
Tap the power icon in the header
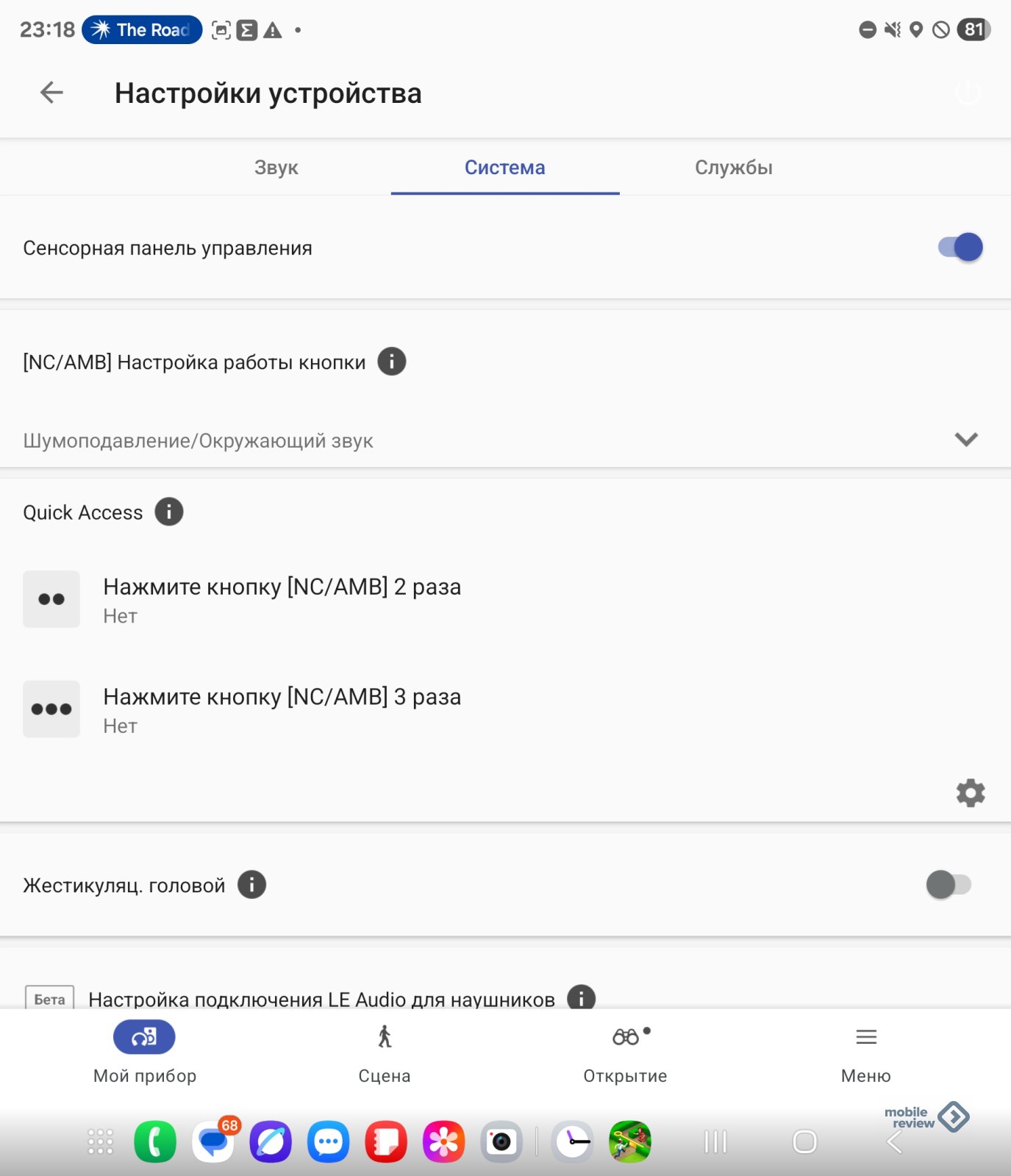coord(968,93)
